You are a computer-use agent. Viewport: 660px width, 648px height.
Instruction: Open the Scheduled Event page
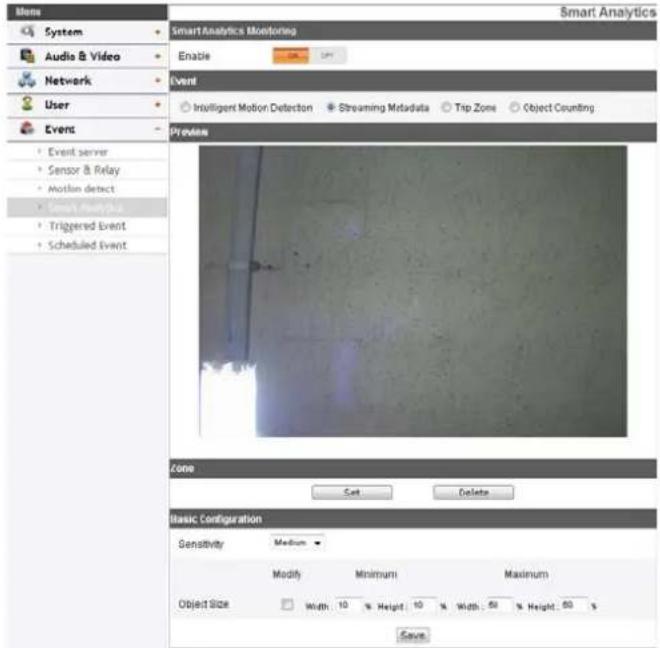pyautogui.click(x=87, y=245)
